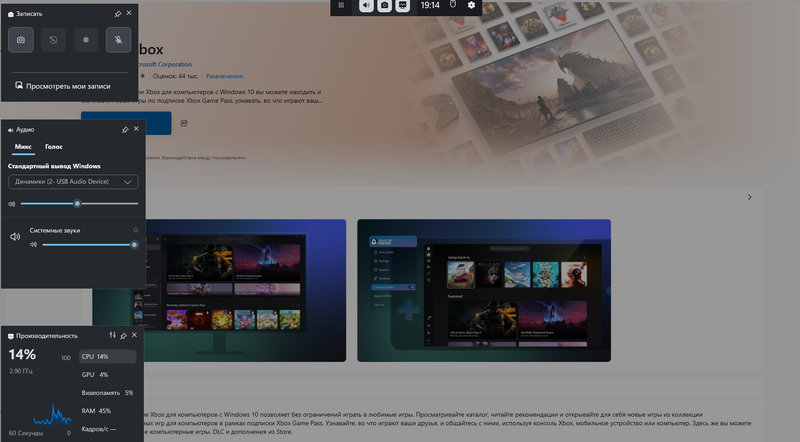Toggle the microphone during recording
This screenshot has height=442, width=800.
coord(118,40)
